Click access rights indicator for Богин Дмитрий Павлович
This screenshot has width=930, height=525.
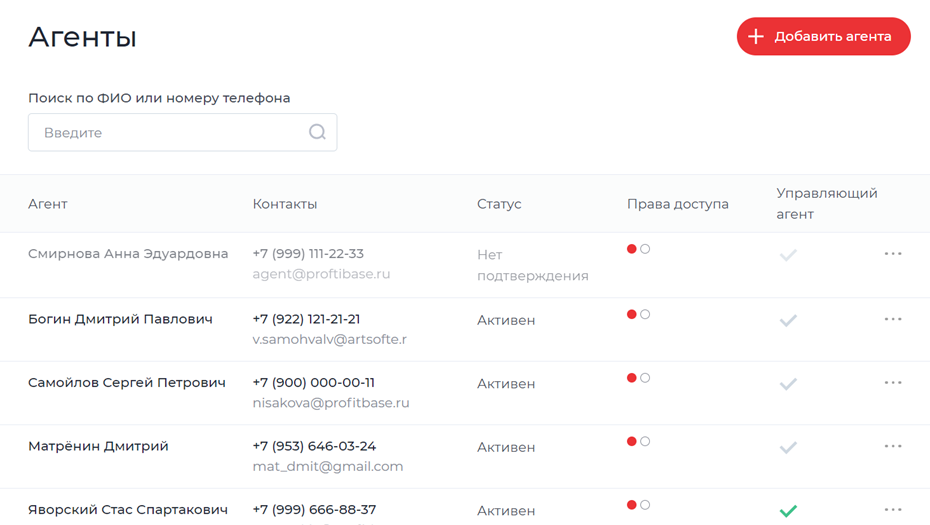point(638,314)
